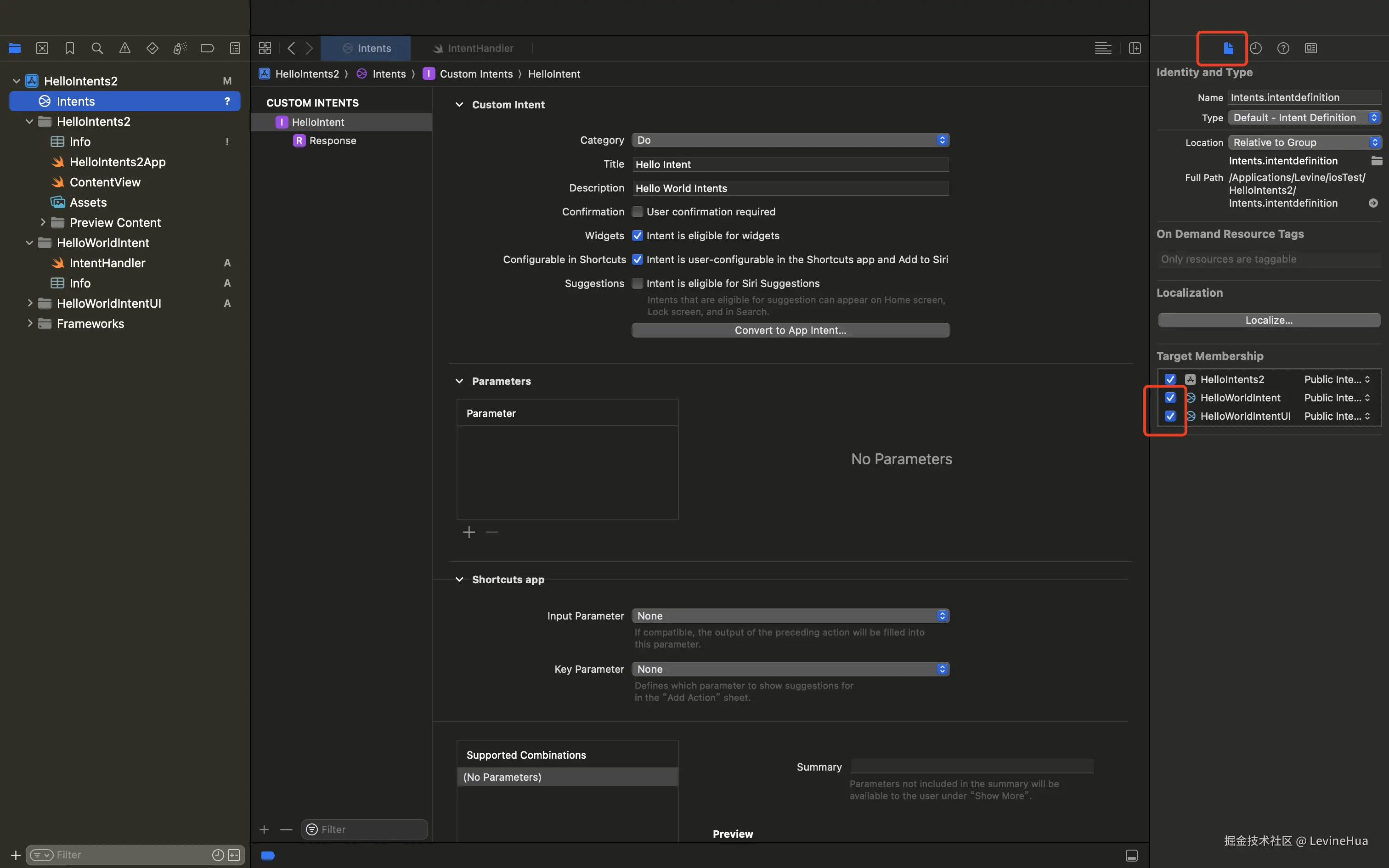Open the Category dropdown set to Do
This screenshot has height=868, width=1389.
790,140
